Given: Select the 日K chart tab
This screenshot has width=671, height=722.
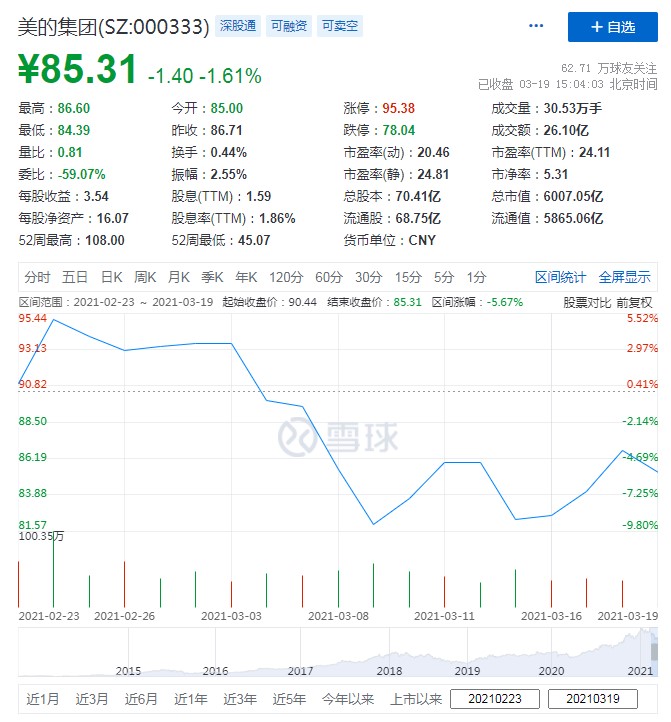Looking at the screenshot, I should click(111, 277).
